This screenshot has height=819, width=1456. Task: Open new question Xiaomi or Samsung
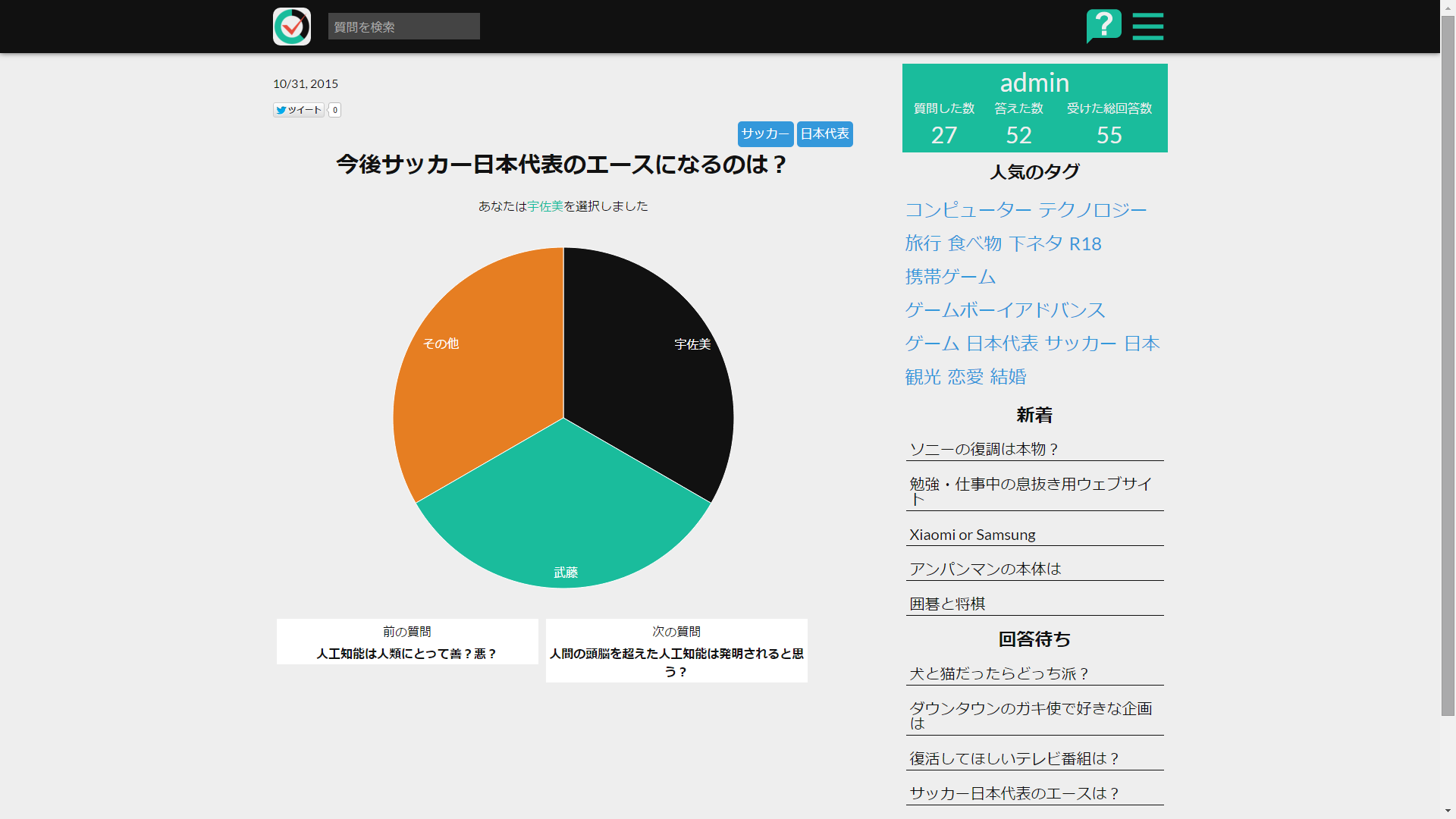pyautogui.click(x=972, y=535)
